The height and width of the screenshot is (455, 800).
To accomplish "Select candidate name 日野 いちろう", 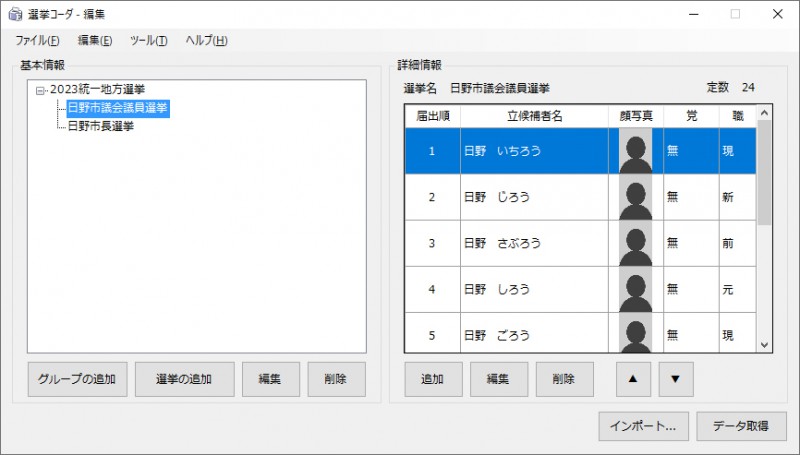I will coord(502,151).
